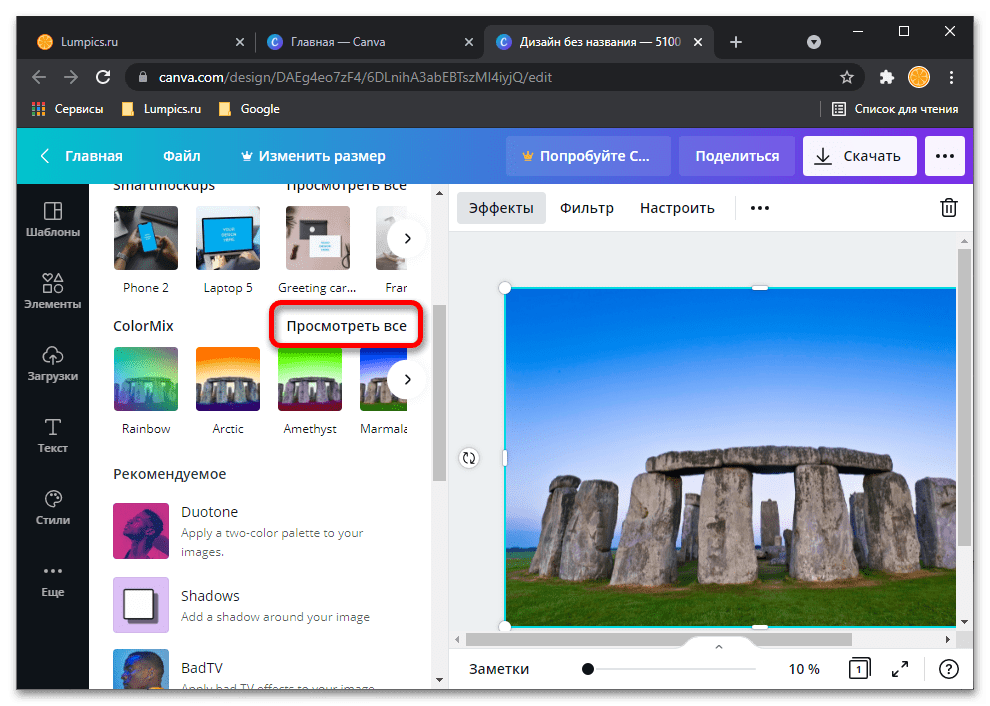Image resolution: width=990 pixels, height=706 pixels.
Task: Open the Файл menu
Action: tap(182, 156)
